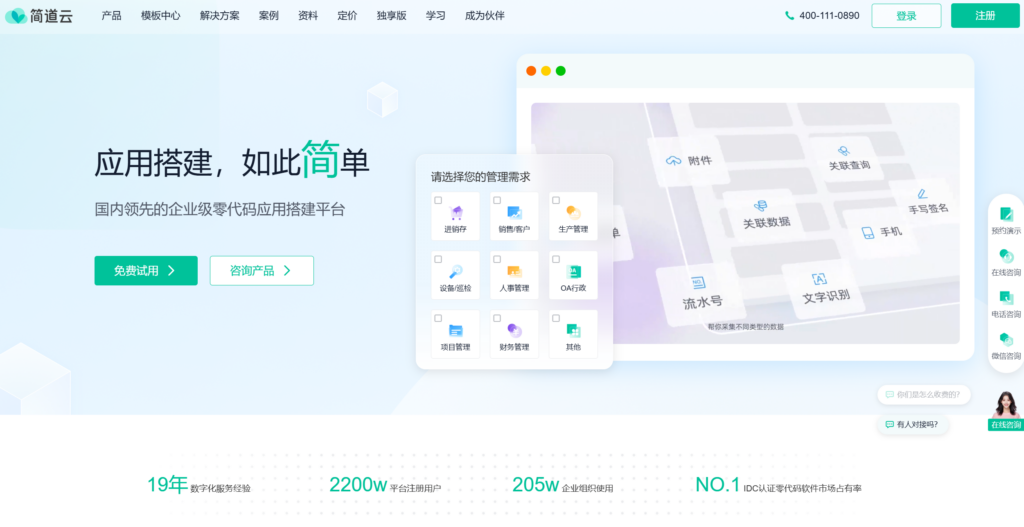Click the 生产管理 icon
Image resolution: width=1024 pixels, height=527 pixels.
(x=573, y=212)
